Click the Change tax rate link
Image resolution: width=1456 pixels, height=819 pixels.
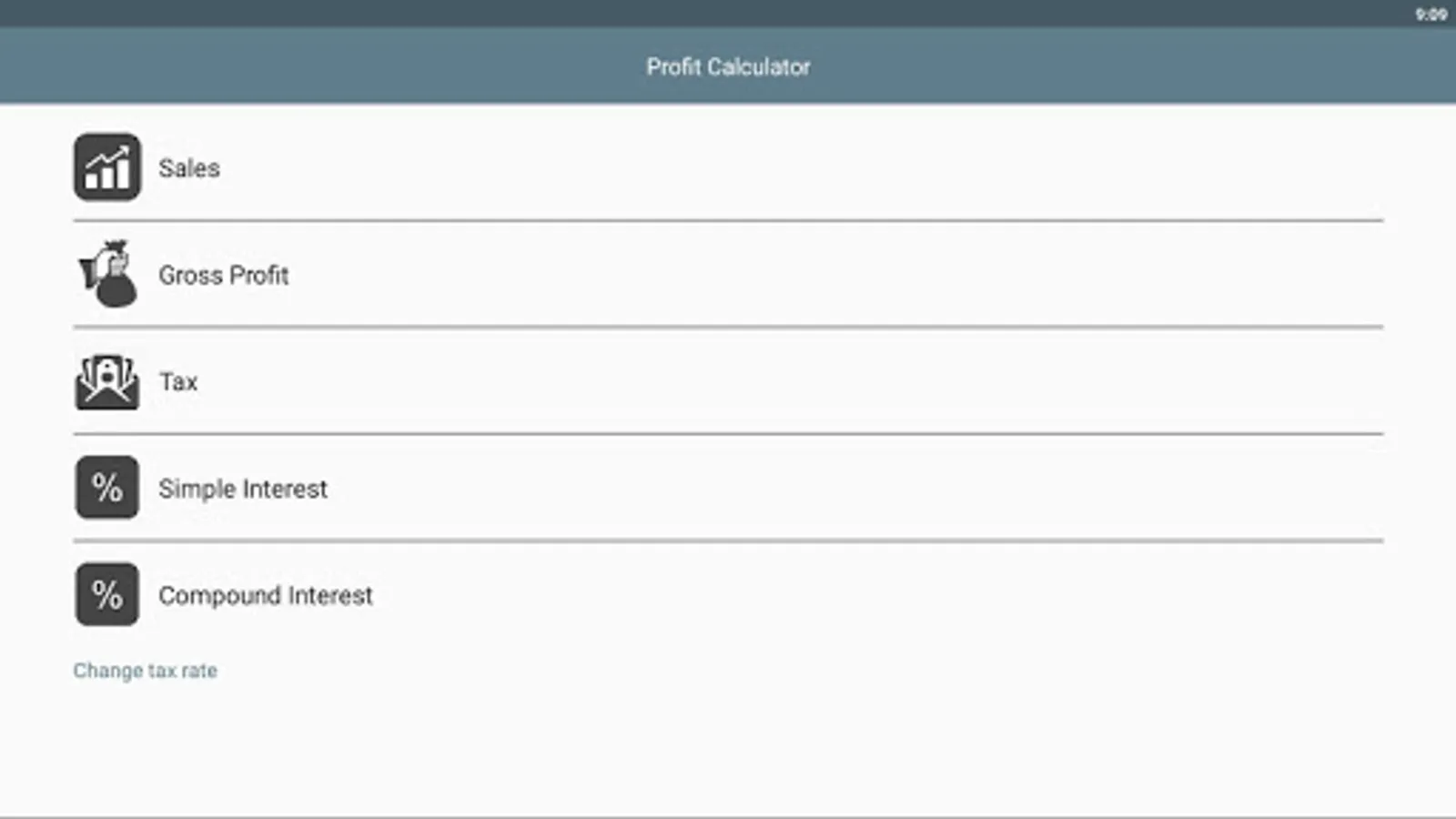click(x=146, y=671)
